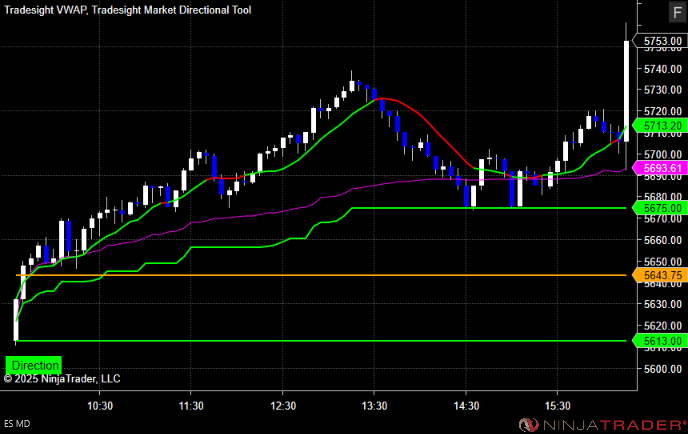Select the orange 5643.75 price marker
This screenshot has width=688, height=434.
tap(659, 275)
